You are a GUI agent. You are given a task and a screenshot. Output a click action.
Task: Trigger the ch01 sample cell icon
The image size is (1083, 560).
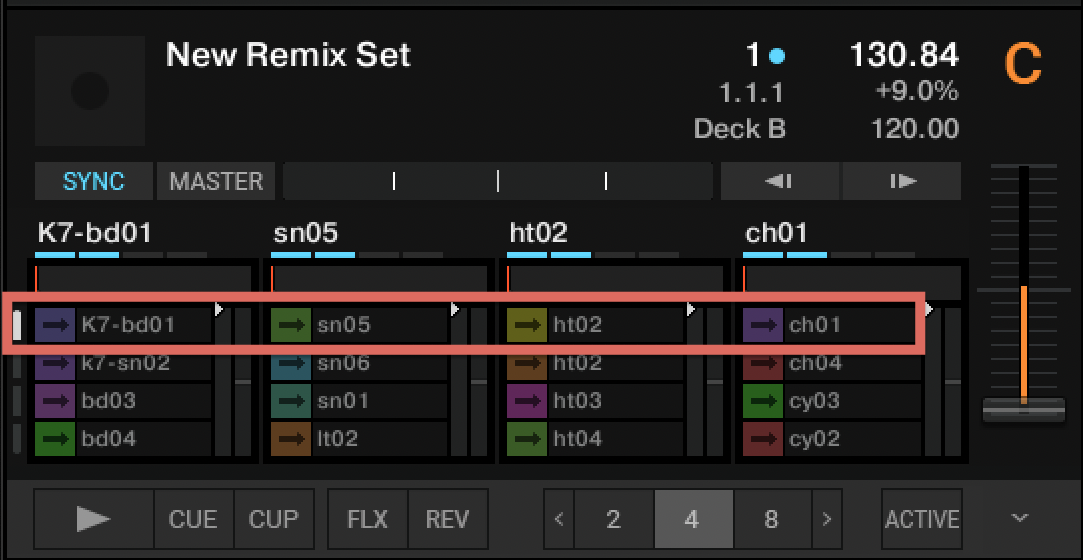click(x=763, y=325)
